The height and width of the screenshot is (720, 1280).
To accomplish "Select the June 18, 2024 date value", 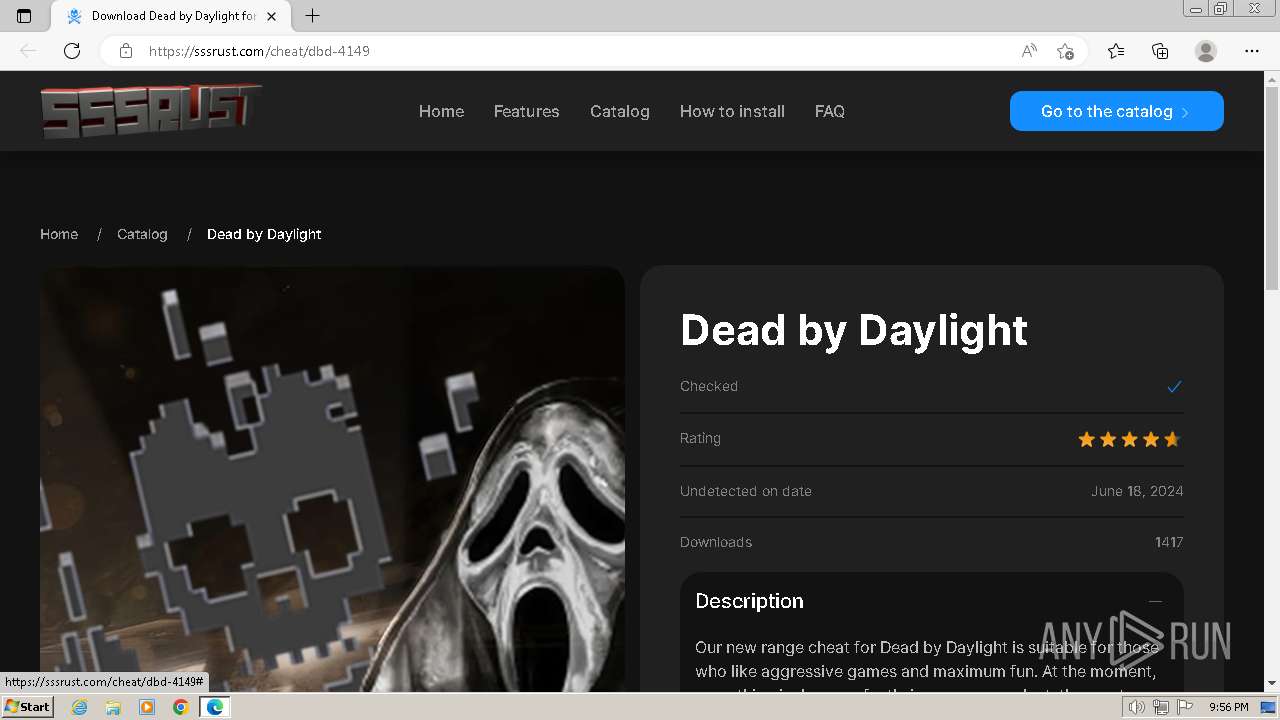I will [1137, 491].
